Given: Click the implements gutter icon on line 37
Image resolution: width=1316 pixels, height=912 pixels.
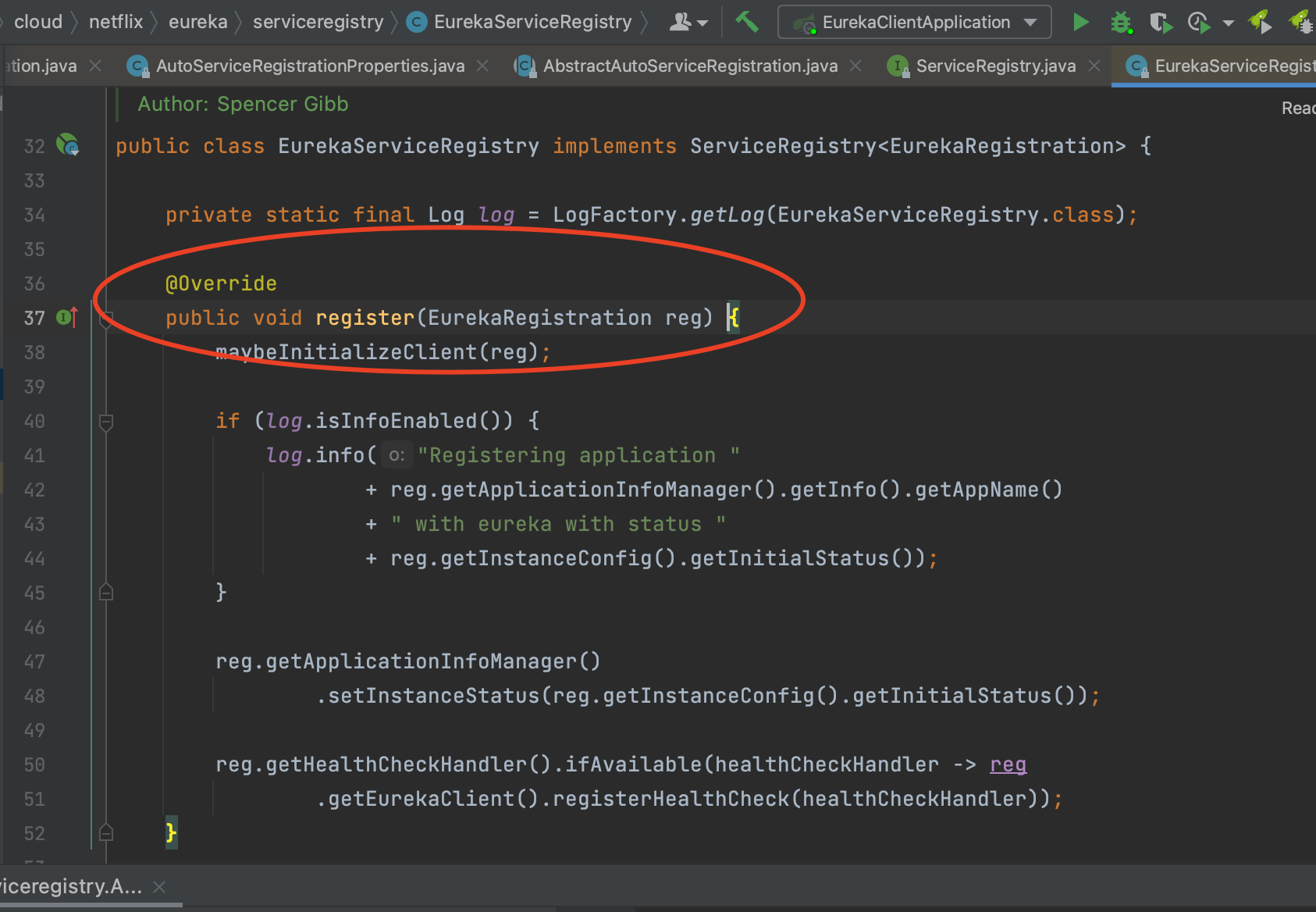Looking at the screenshot, I should [67, 317].
